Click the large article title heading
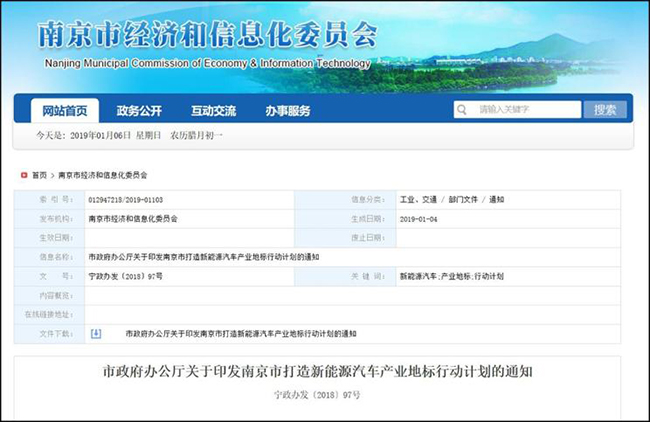This screenshot has width=650, height=422. pos(318,372)
